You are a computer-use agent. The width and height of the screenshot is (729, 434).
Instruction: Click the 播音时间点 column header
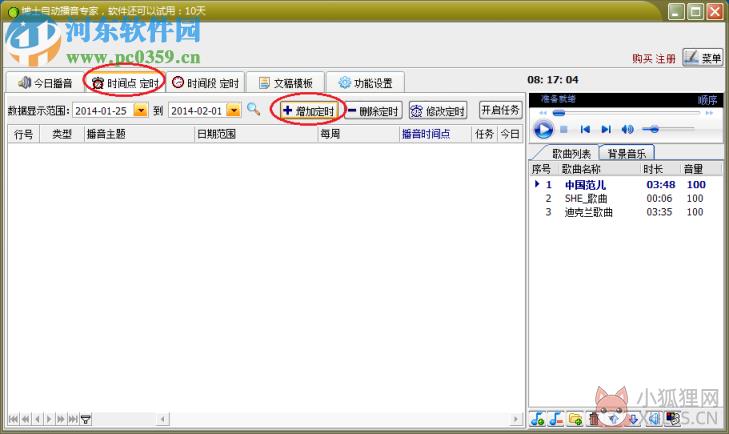coord(435,134)
